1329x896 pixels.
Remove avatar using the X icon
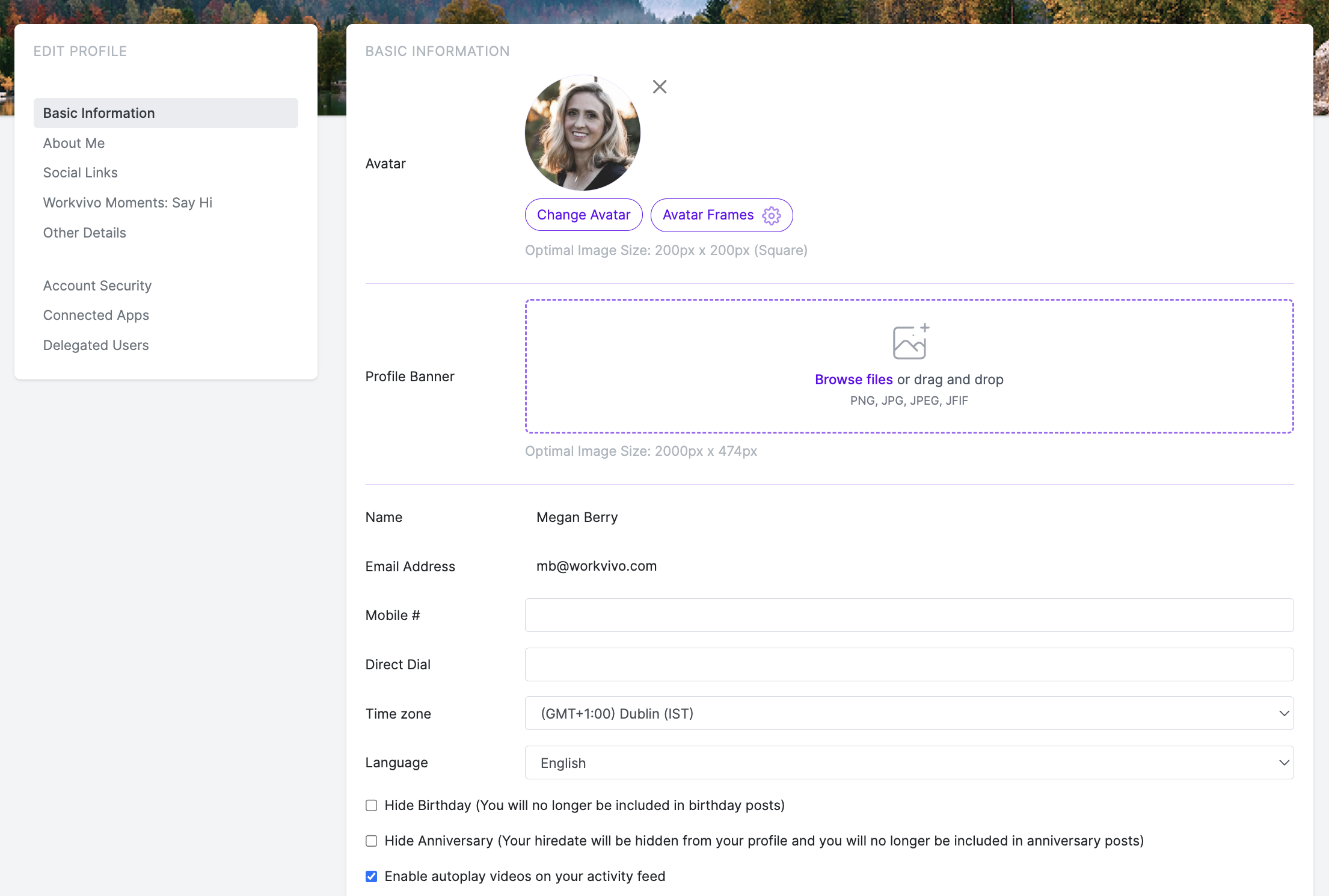[660, 87]
